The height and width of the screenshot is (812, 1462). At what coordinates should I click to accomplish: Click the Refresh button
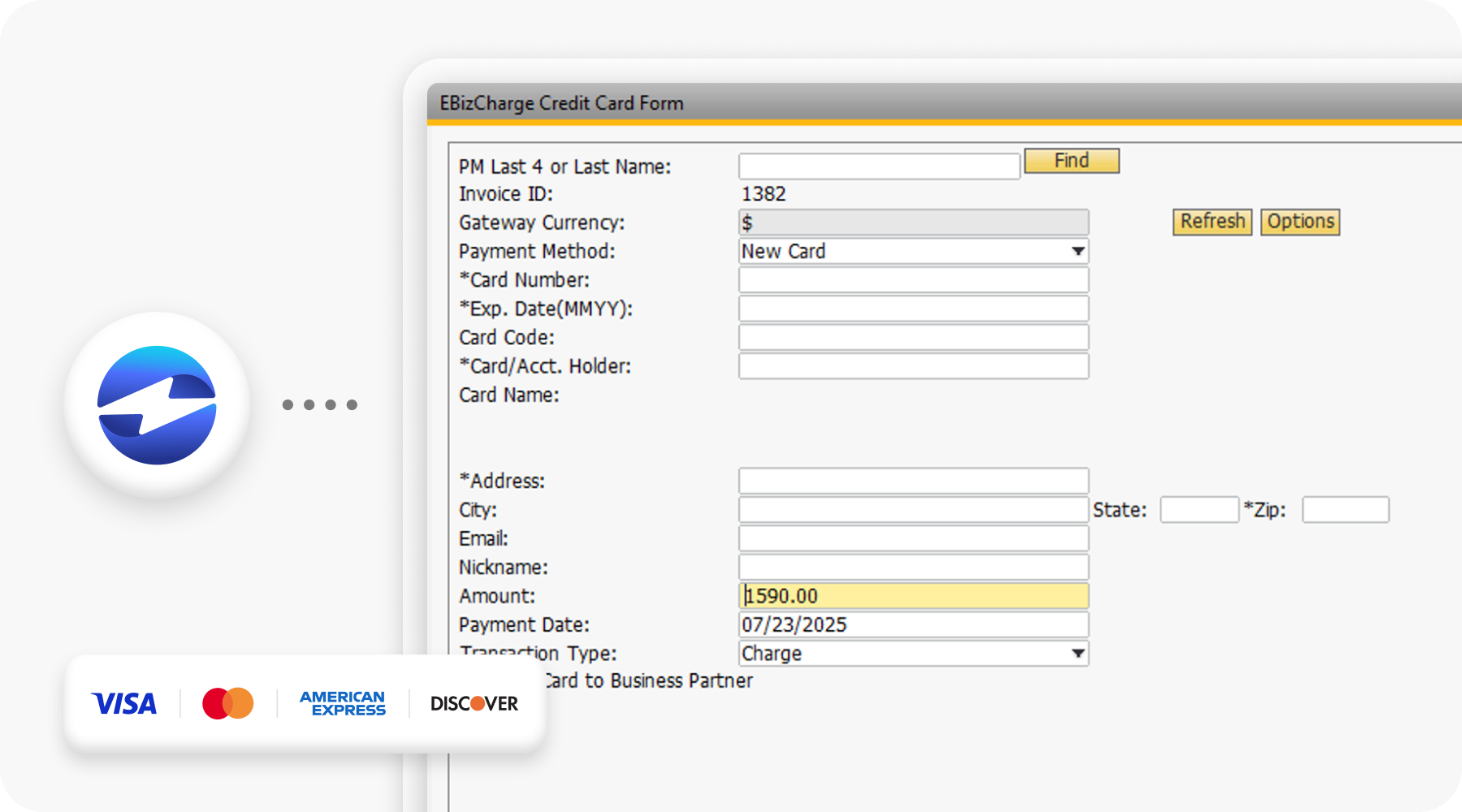(1212, 222)
